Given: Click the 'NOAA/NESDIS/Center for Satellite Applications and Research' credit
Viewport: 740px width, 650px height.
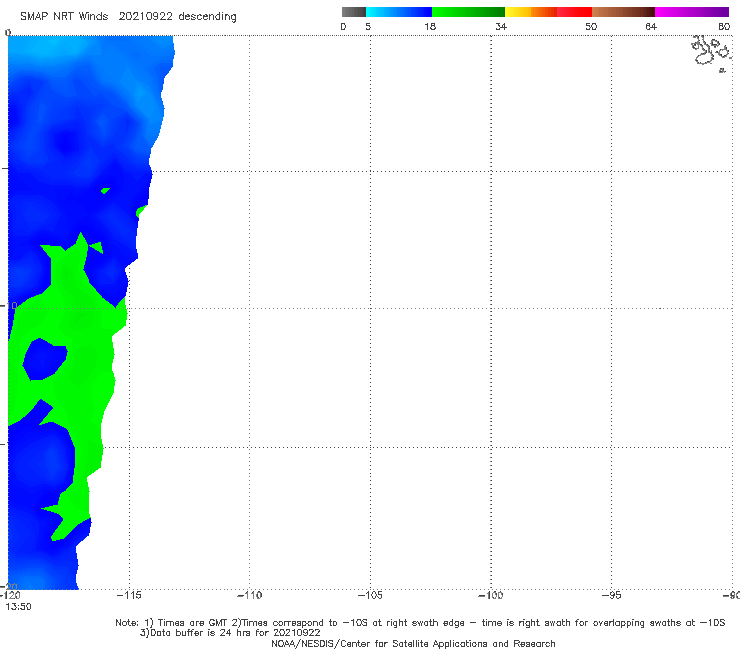Looking at the screenshot, I should click(413, 644).
